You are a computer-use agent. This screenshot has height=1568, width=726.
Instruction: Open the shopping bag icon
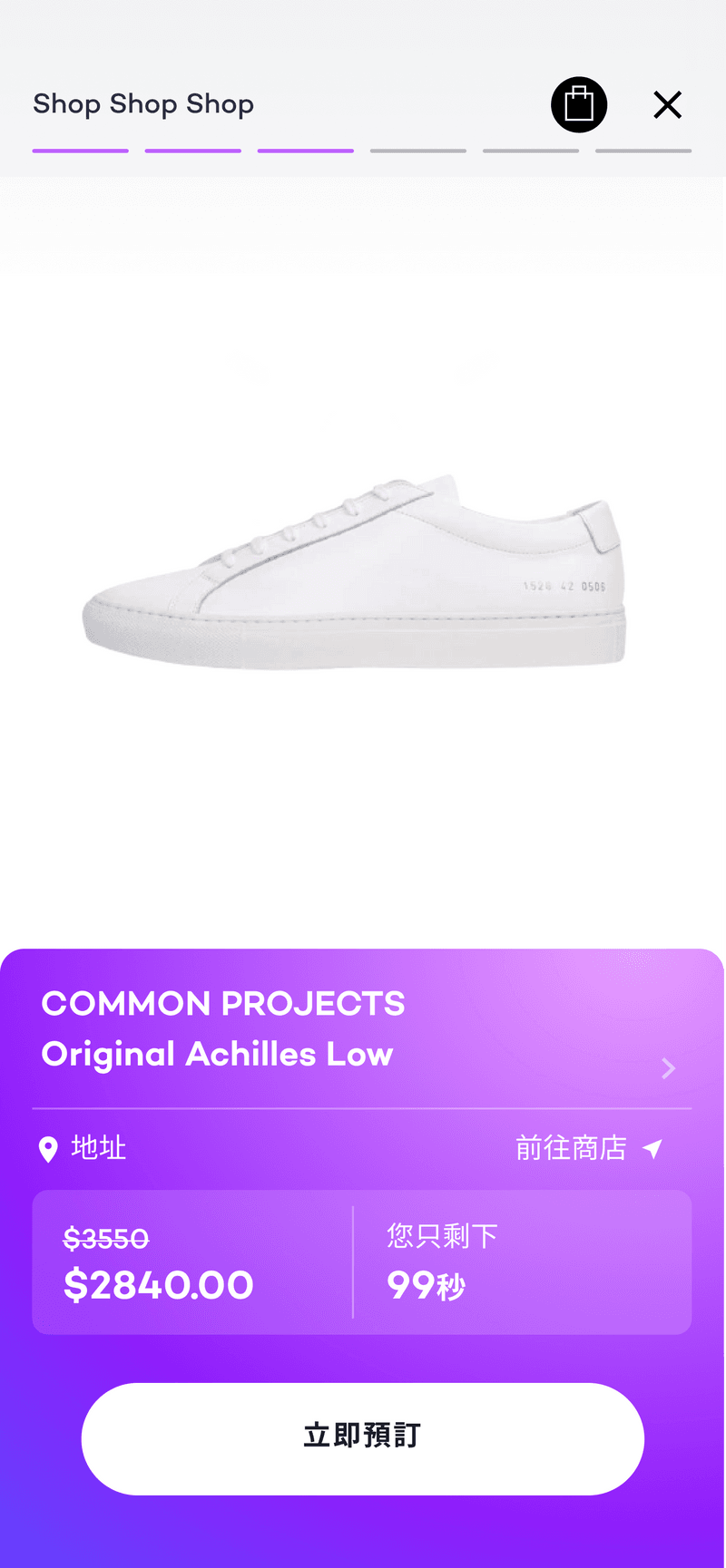click(579, 104)
